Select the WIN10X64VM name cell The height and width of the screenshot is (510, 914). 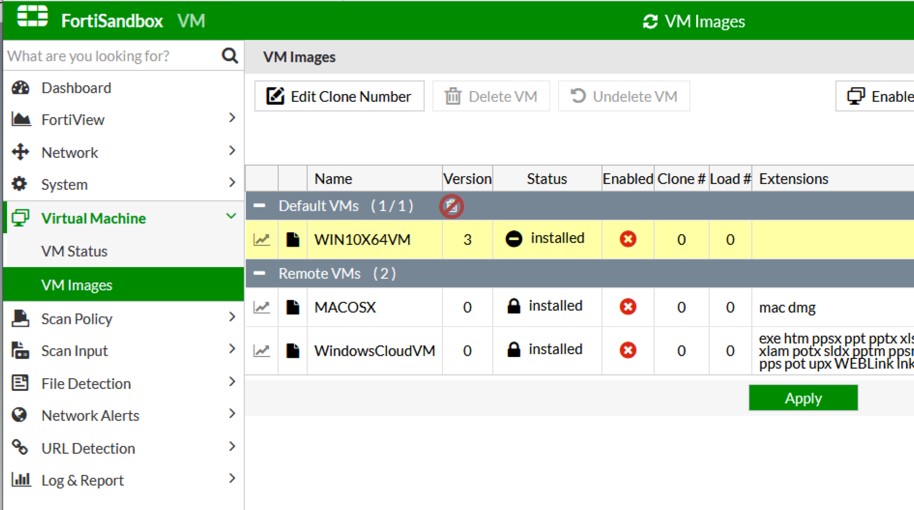375,240
